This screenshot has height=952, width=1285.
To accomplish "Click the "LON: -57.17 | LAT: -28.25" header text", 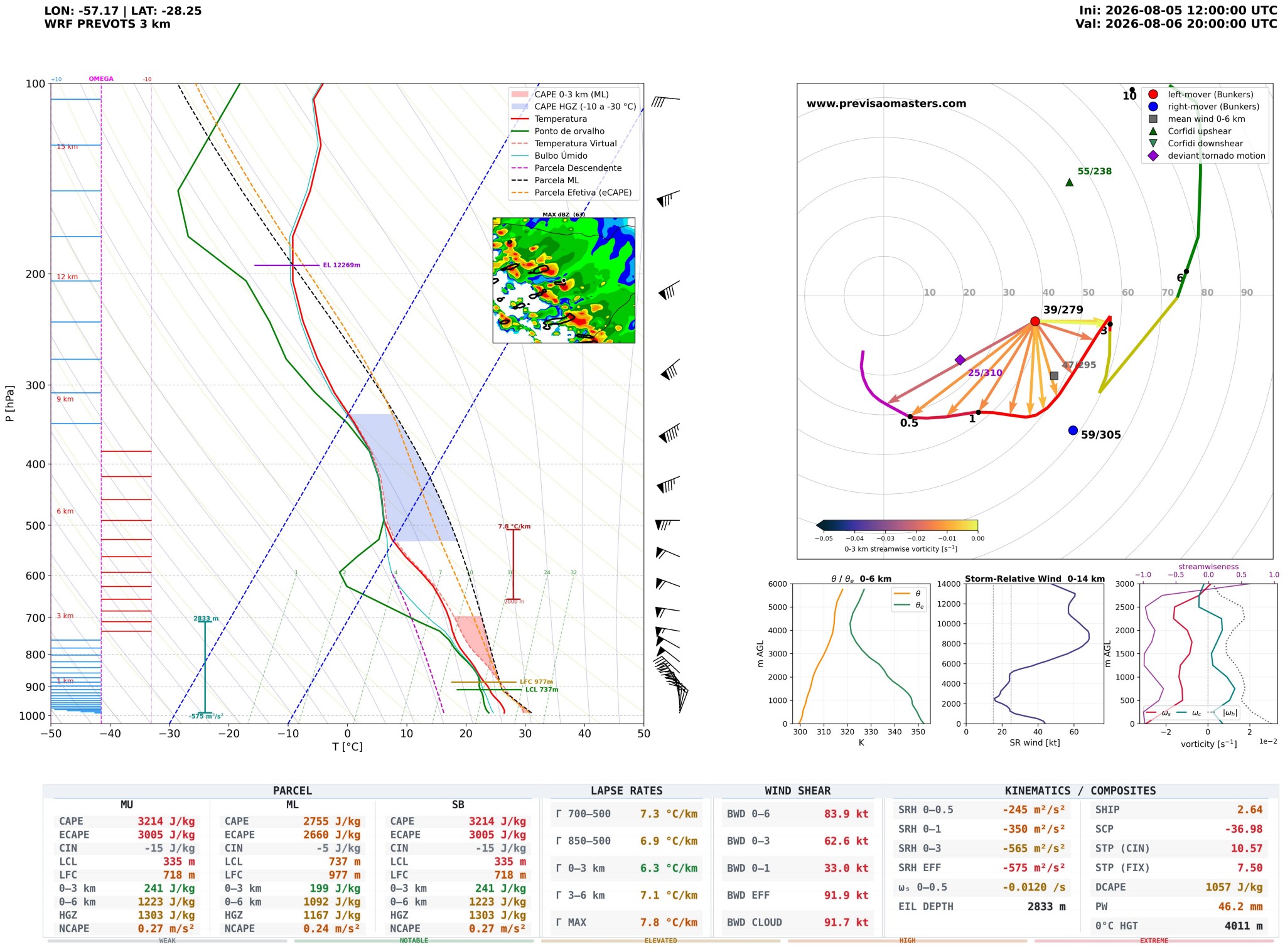I will click(x=123, y=11).
